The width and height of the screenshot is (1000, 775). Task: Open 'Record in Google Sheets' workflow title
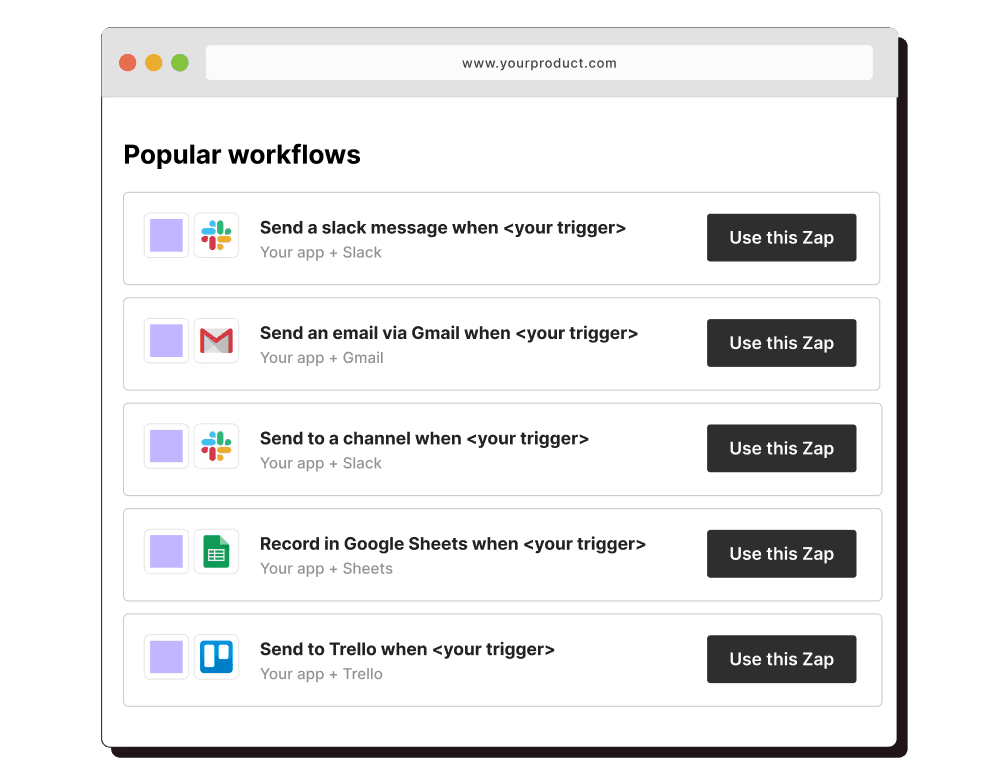tap(453, 543)
